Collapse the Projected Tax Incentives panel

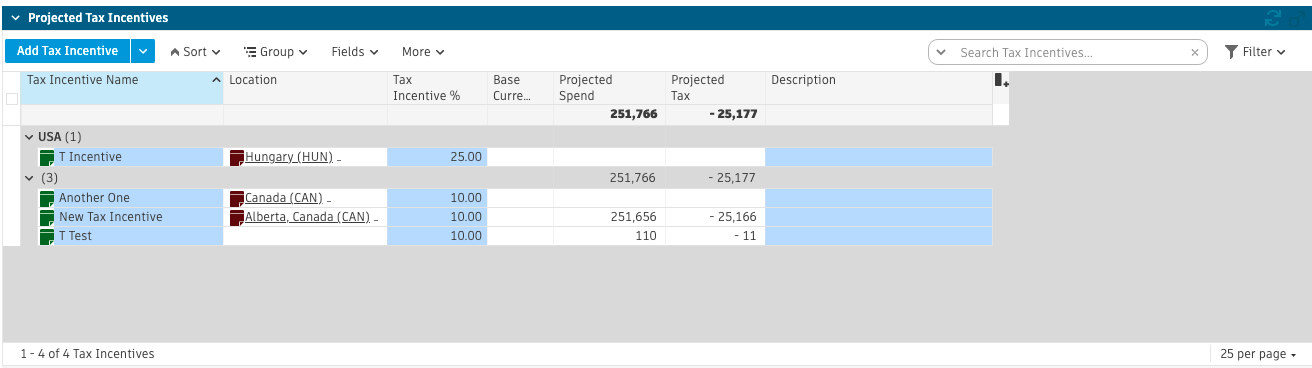tap(15, 18)
